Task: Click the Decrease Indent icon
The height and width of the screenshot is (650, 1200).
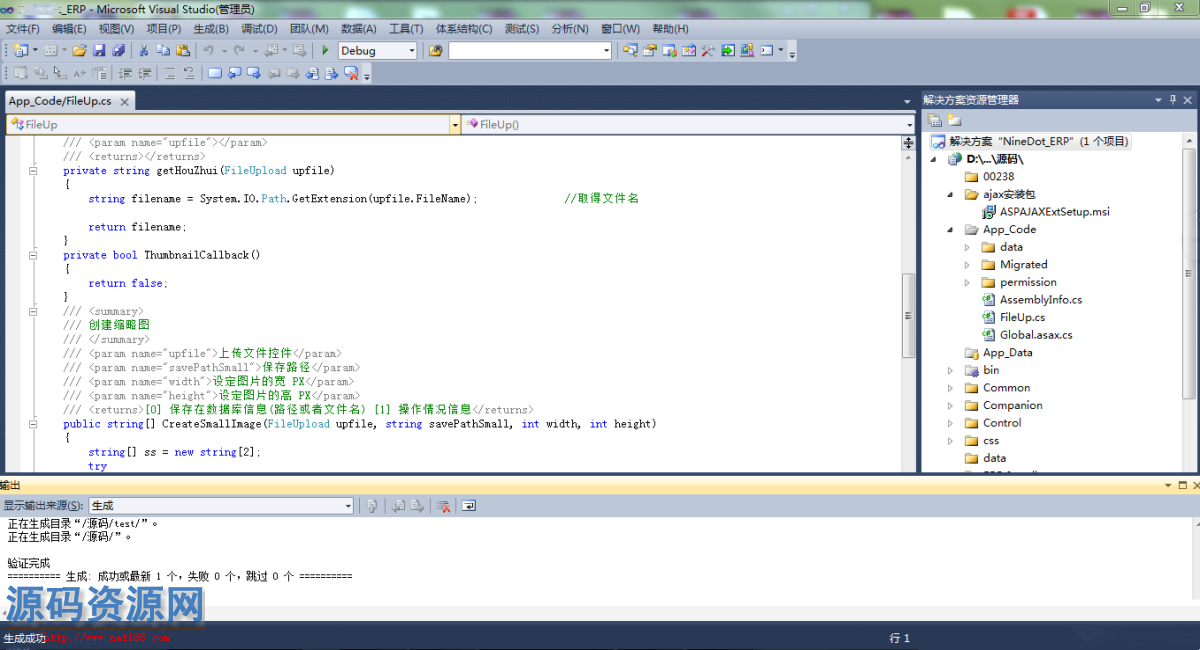Action: click(125, 73)
